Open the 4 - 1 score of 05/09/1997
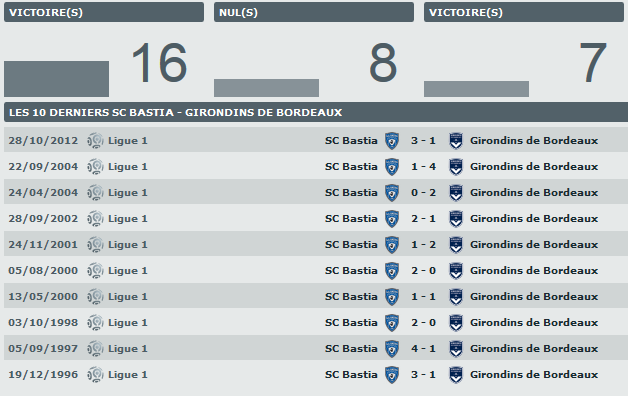This screenshot has width=628, height=396. (x=423, y=349)
